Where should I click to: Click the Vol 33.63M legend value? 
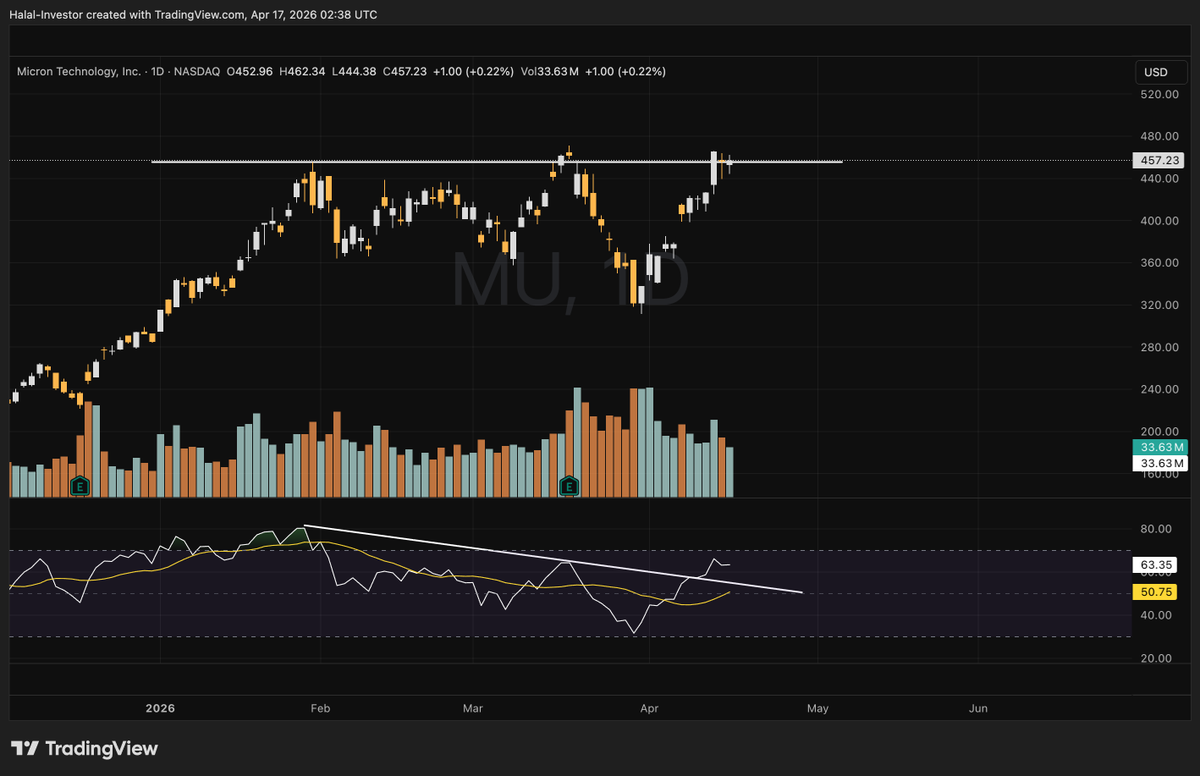(x=550, y=72)
